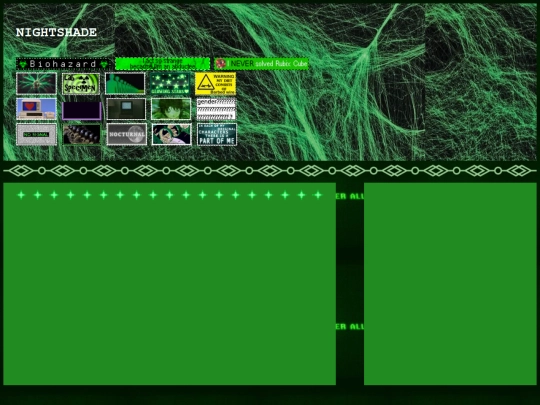Click the Biohazard blinkie banner
This screenshot has height=405, width=540.
[63, 64]
